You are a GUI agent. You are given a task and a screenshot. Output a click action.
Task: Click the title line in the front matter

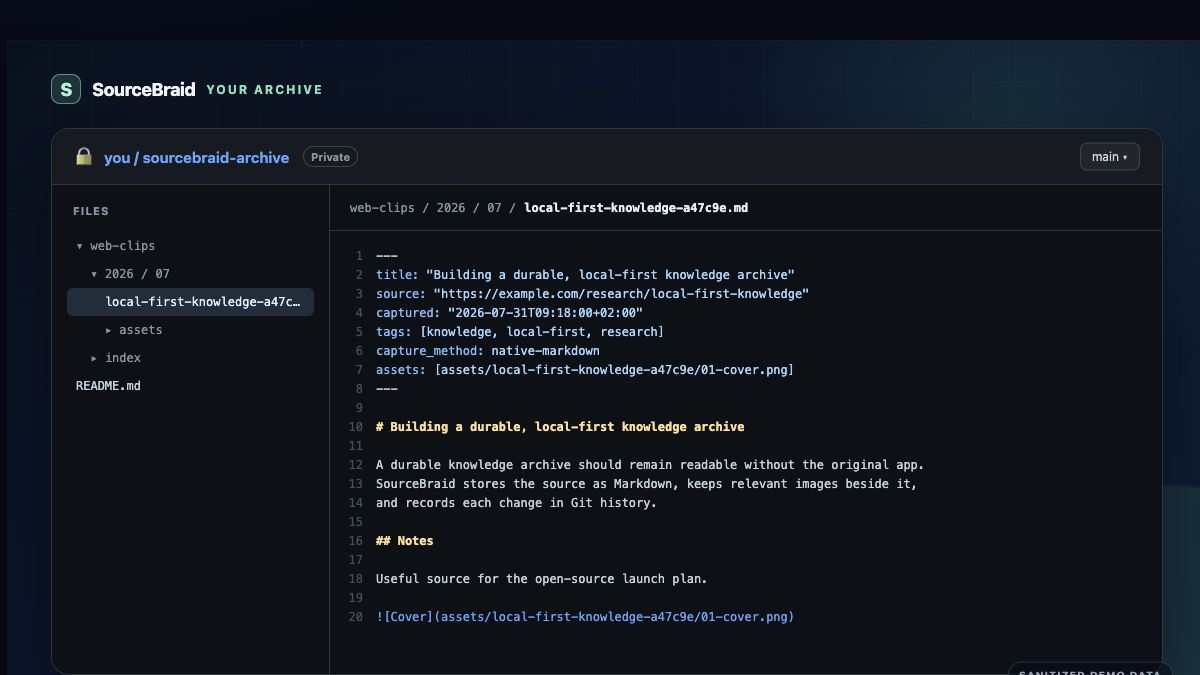point(585,275)
